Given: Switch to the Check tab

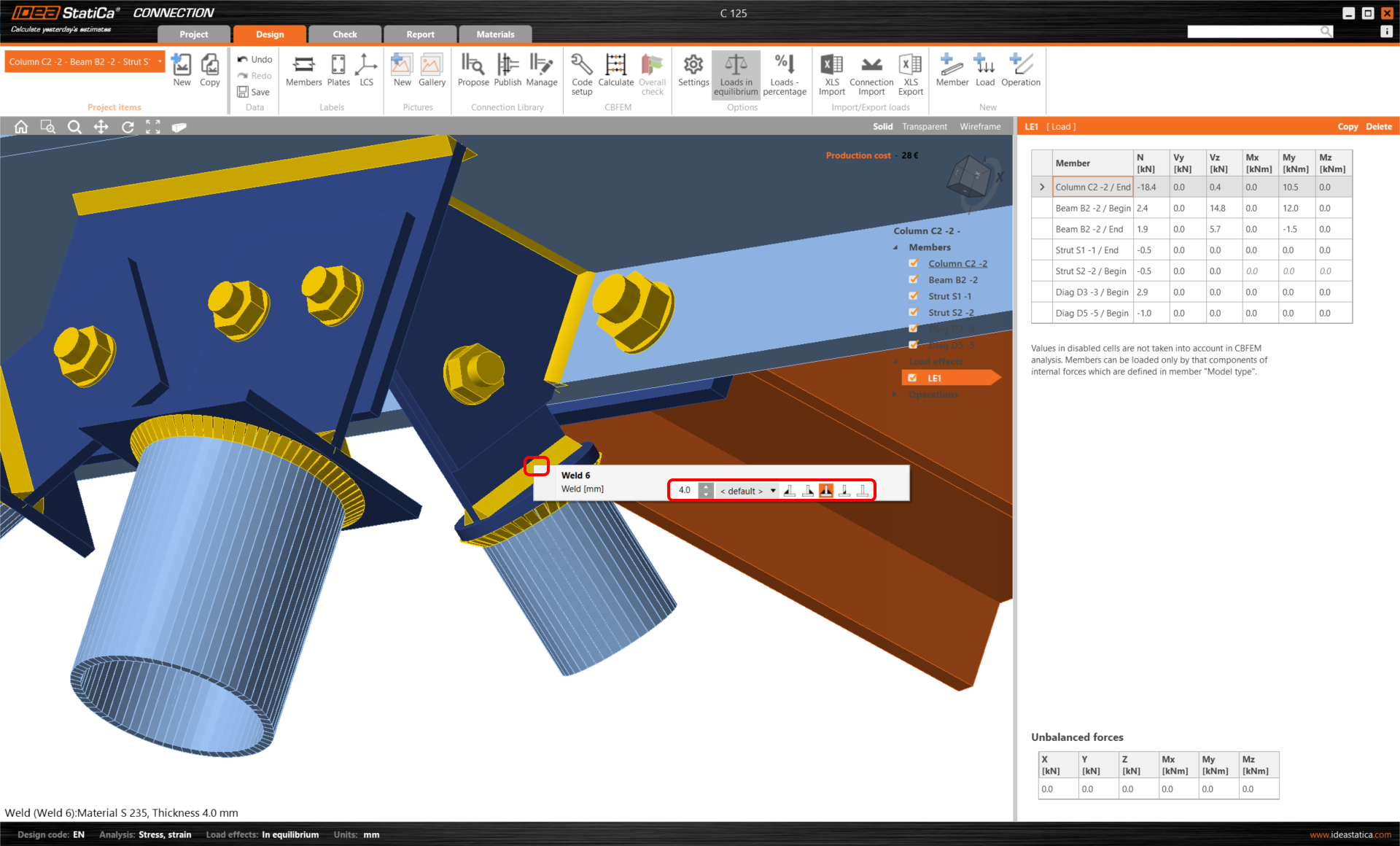Looking at the screenshot, I should (x=345, y=34).
